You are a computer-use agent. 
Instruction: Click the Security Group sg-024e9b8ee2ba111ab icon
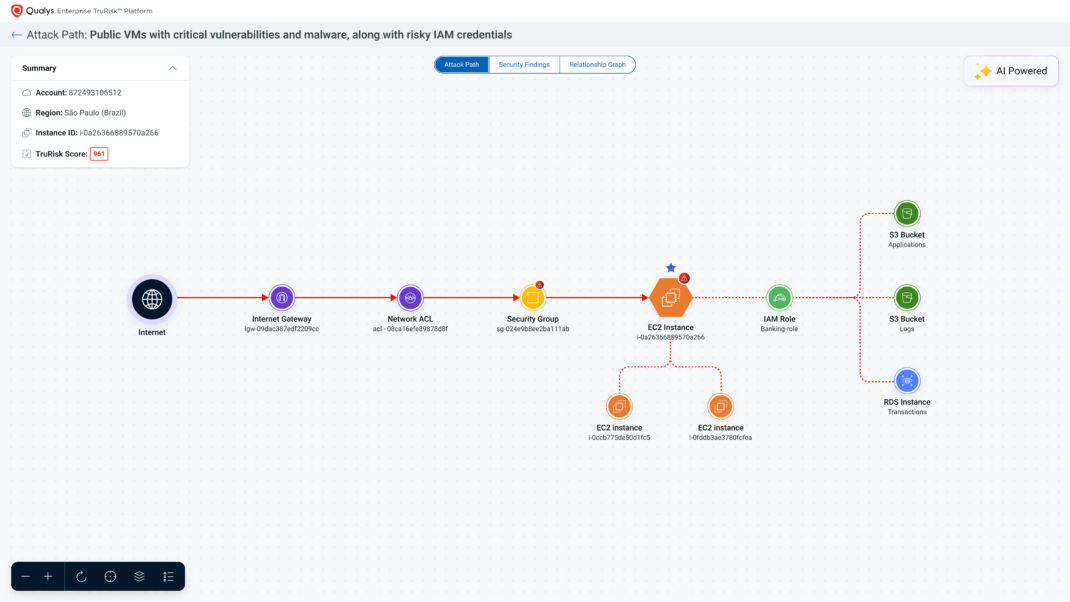533,296
